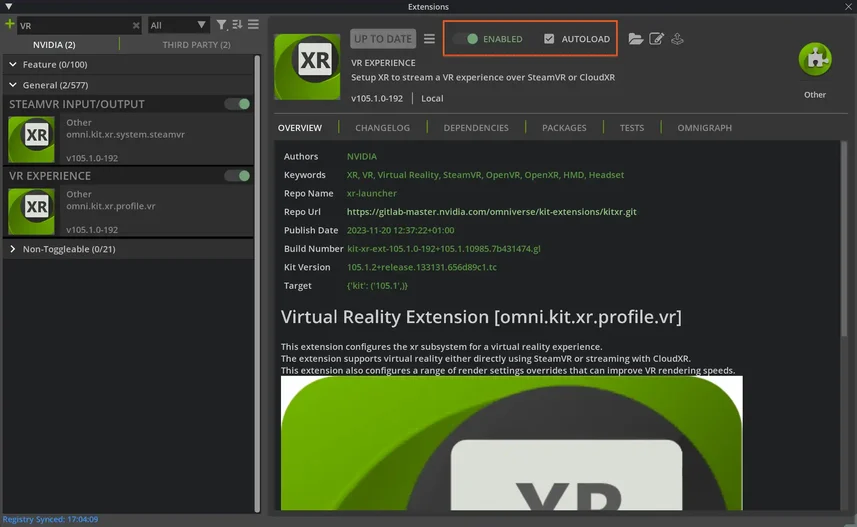Click the SteamVR Input/Output XR thumbnail
This screenshot has width=857, height=527.
pos(31,139)
